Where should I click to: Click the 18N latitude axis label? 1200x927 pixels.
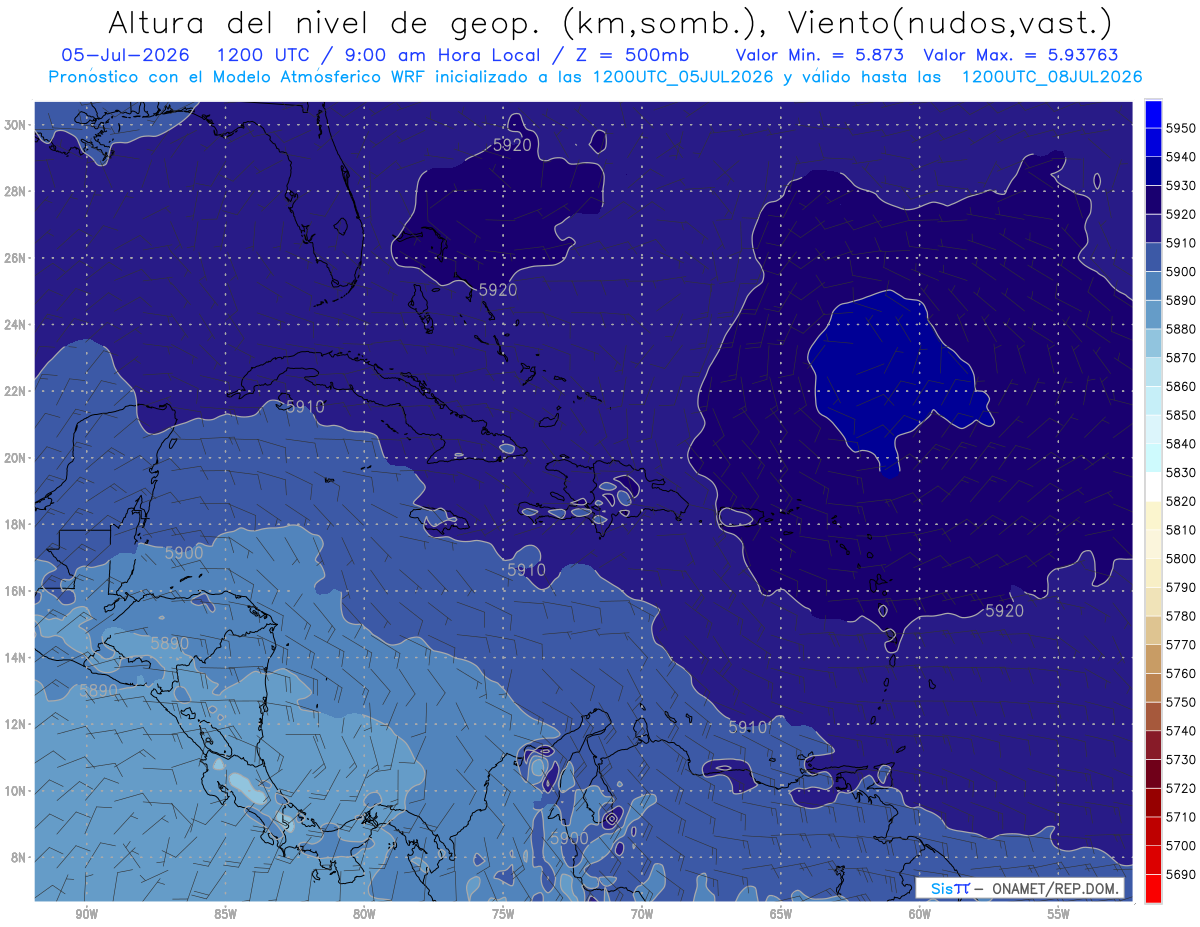click(x=16, y=524)
